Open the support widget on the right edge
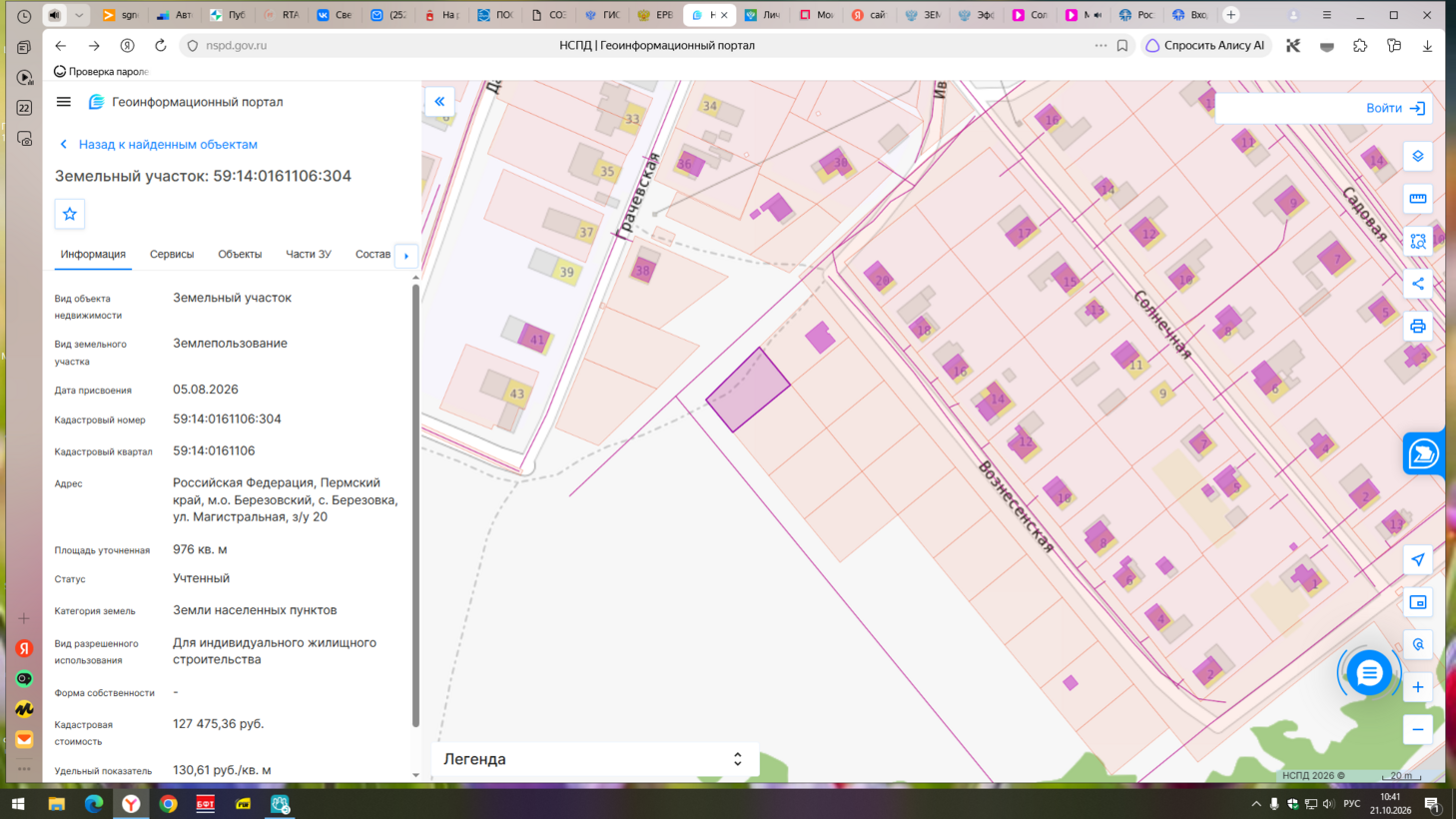This screenshot has width=1456, height=819. point(1424,454)
